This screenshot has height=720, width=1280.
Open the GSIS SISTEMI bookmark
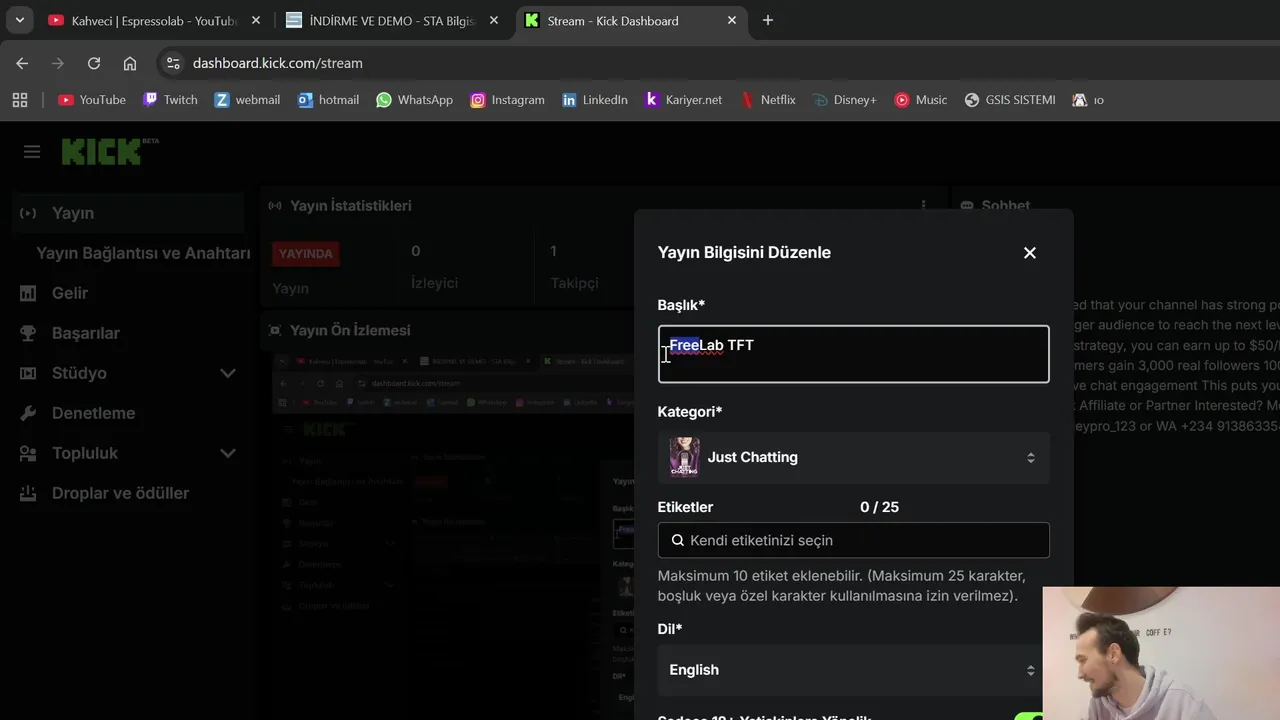tap(1009, 100)
